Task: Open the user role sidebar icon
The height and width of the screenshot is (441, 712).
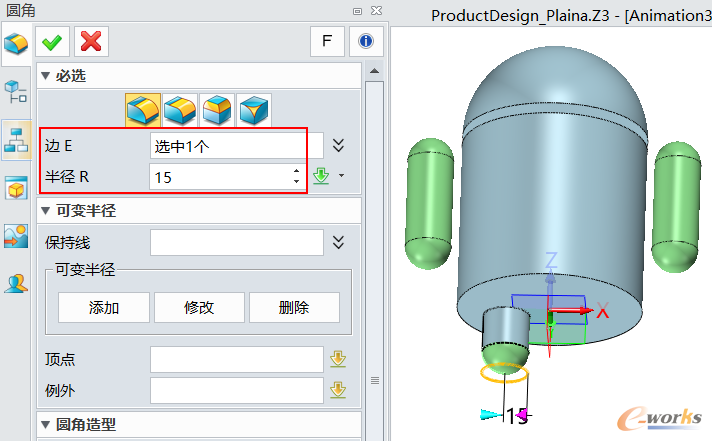Action: (16, 284)
